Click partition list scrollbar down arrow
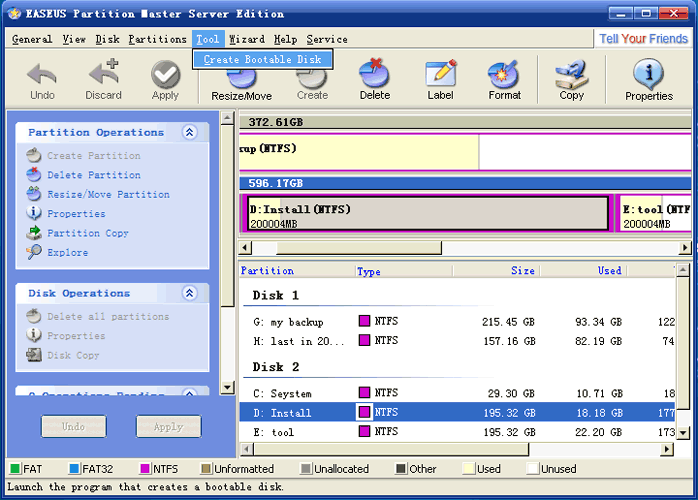 (682, 432)
